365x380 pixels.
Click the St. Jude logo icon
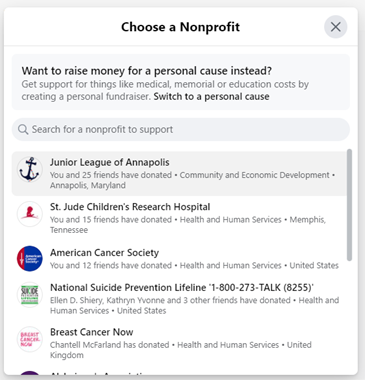[30, 214]
